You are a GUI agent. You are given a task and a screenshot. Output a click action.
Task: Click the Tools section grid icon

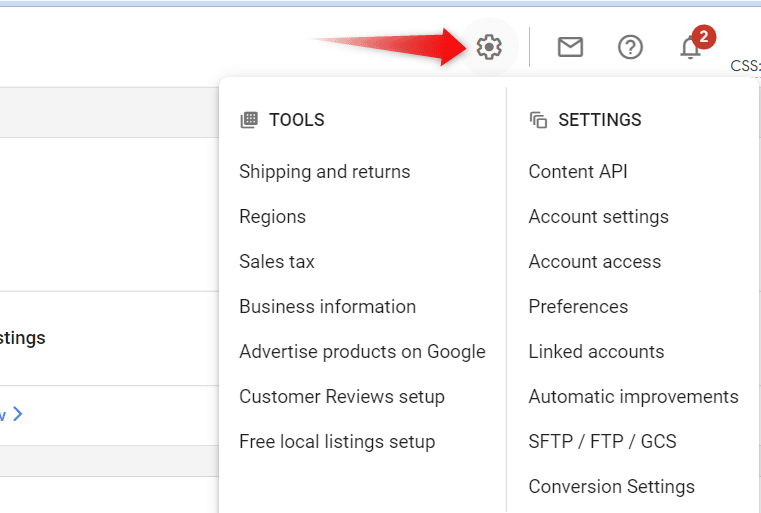pos(249,119)
